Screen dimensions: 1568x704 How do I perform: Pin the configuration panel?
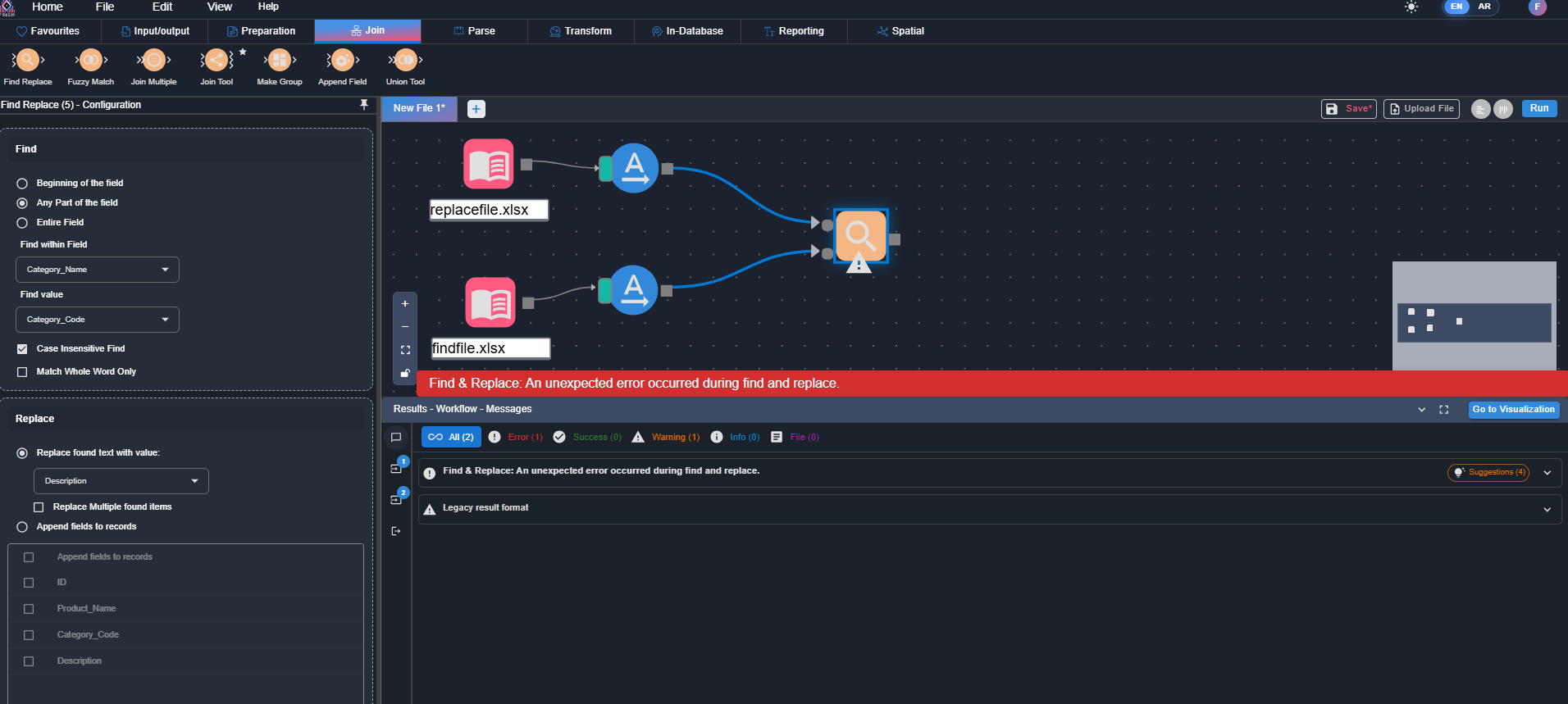[x=364, y=105]
